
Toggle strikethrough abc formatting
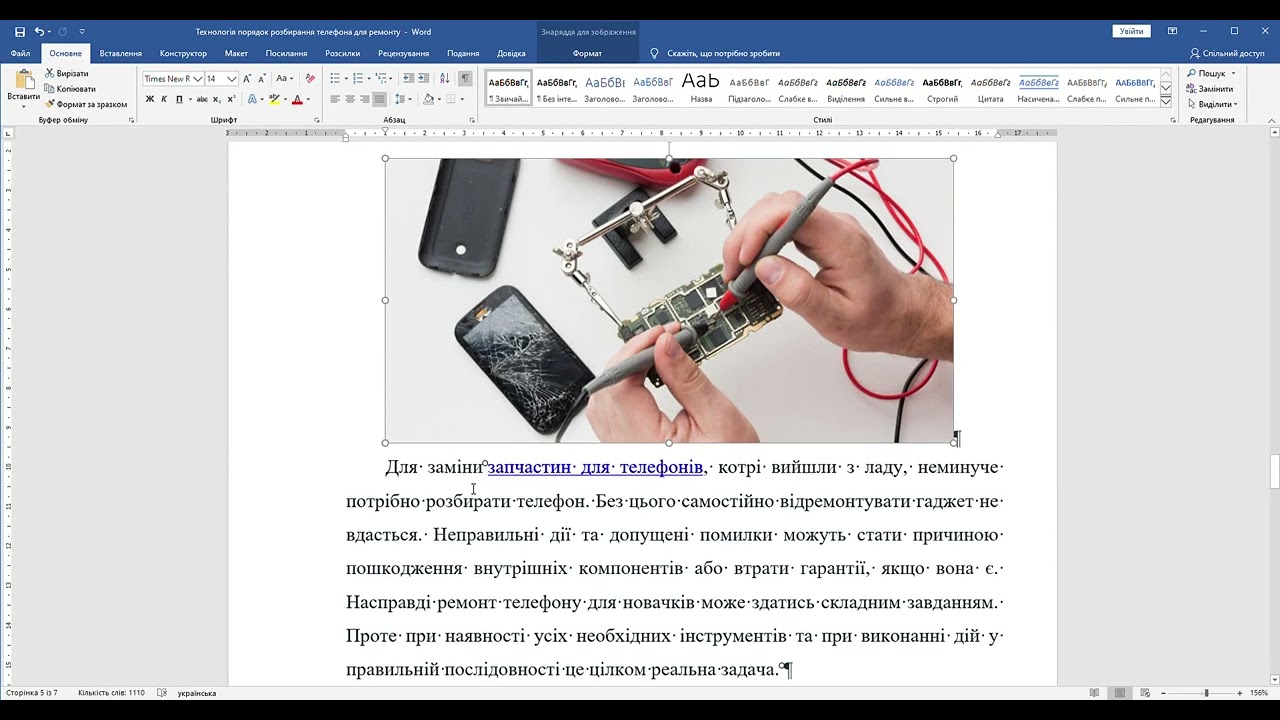coord(202,99)
